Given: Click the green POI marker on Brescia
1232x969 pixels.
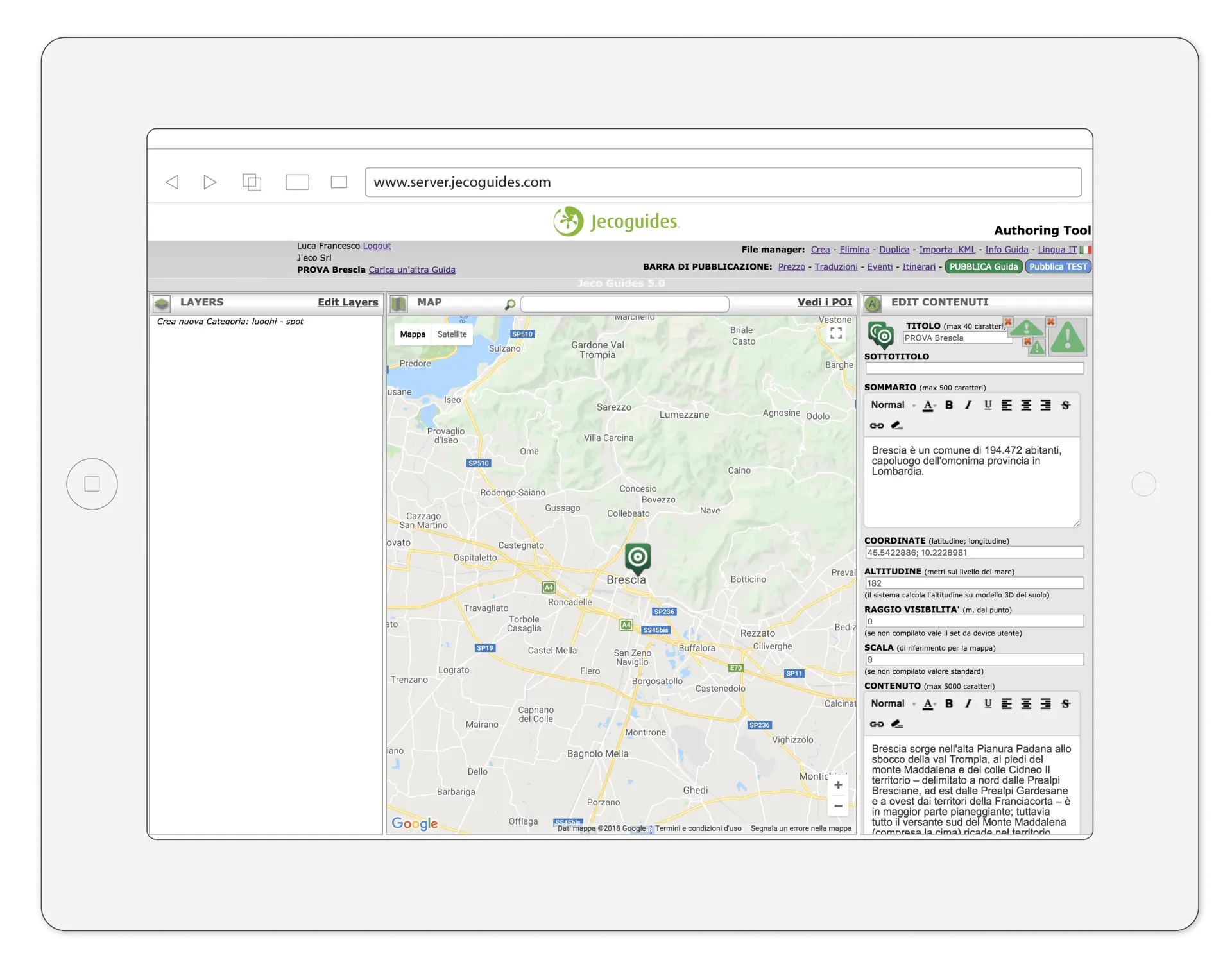Looking at the screenshot, I should click(638, 557).
